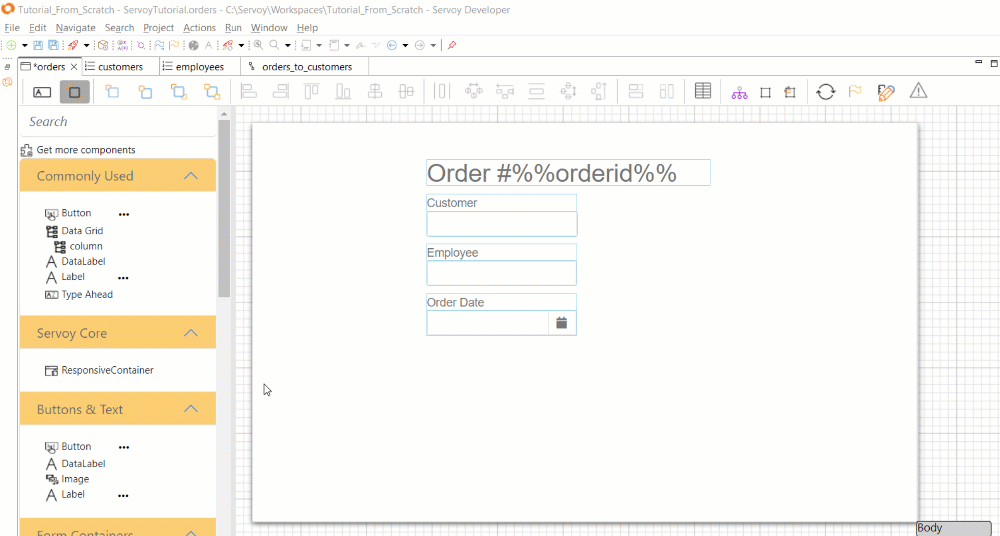
Task: Click the form hierarchy icon in toolbar
Action: [x=739, y=92]
